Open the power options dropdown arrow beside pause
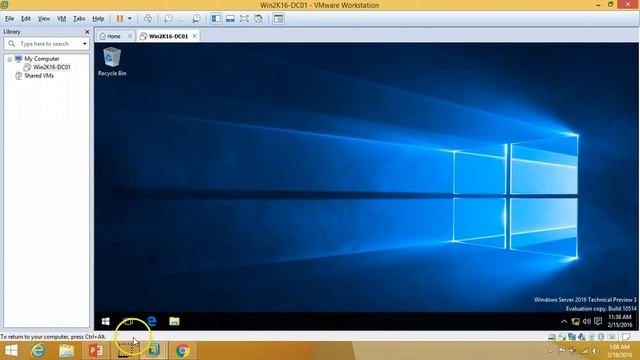 click(130, 18)
